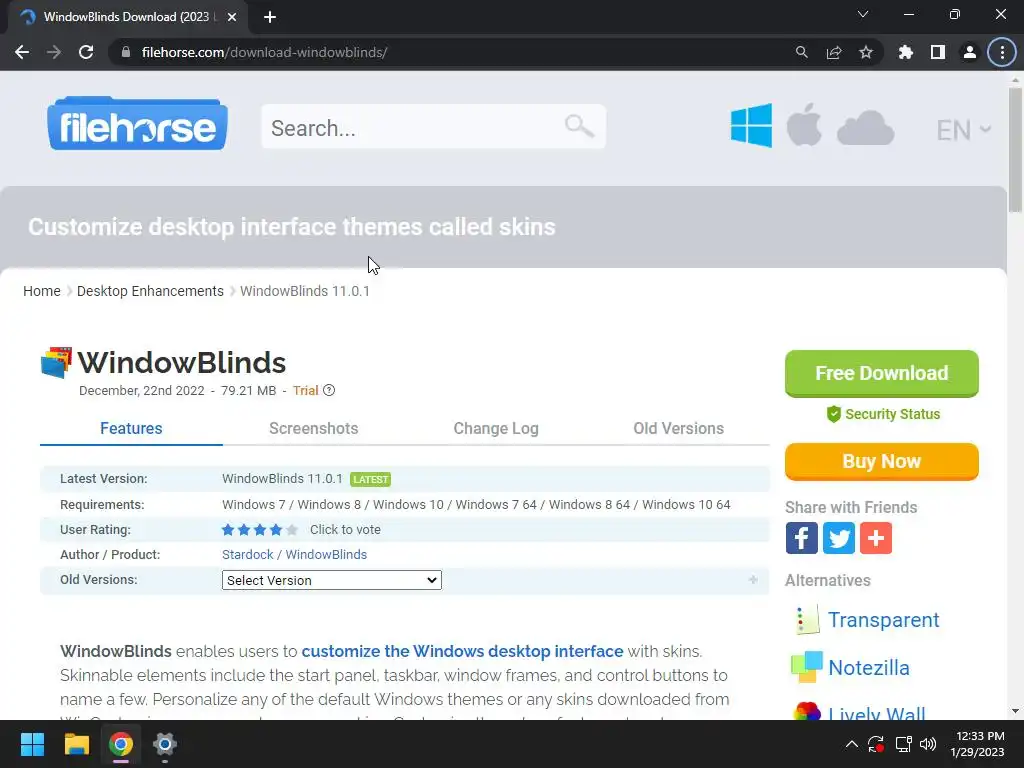
Task: Open the Windows Start menu
Action: [32, 744]
